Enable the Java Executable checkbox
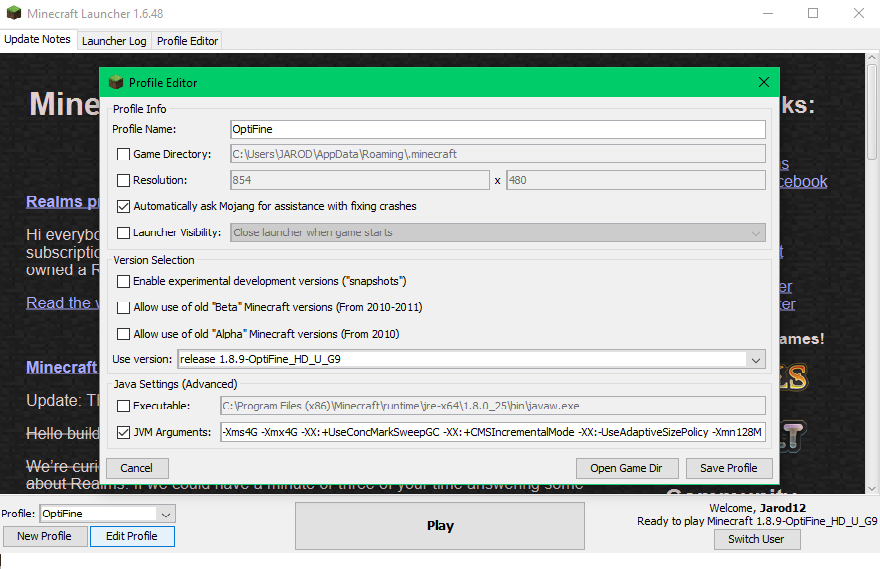Image resolution: width=880 pixels, height=569 pixels. pos(123,406)
